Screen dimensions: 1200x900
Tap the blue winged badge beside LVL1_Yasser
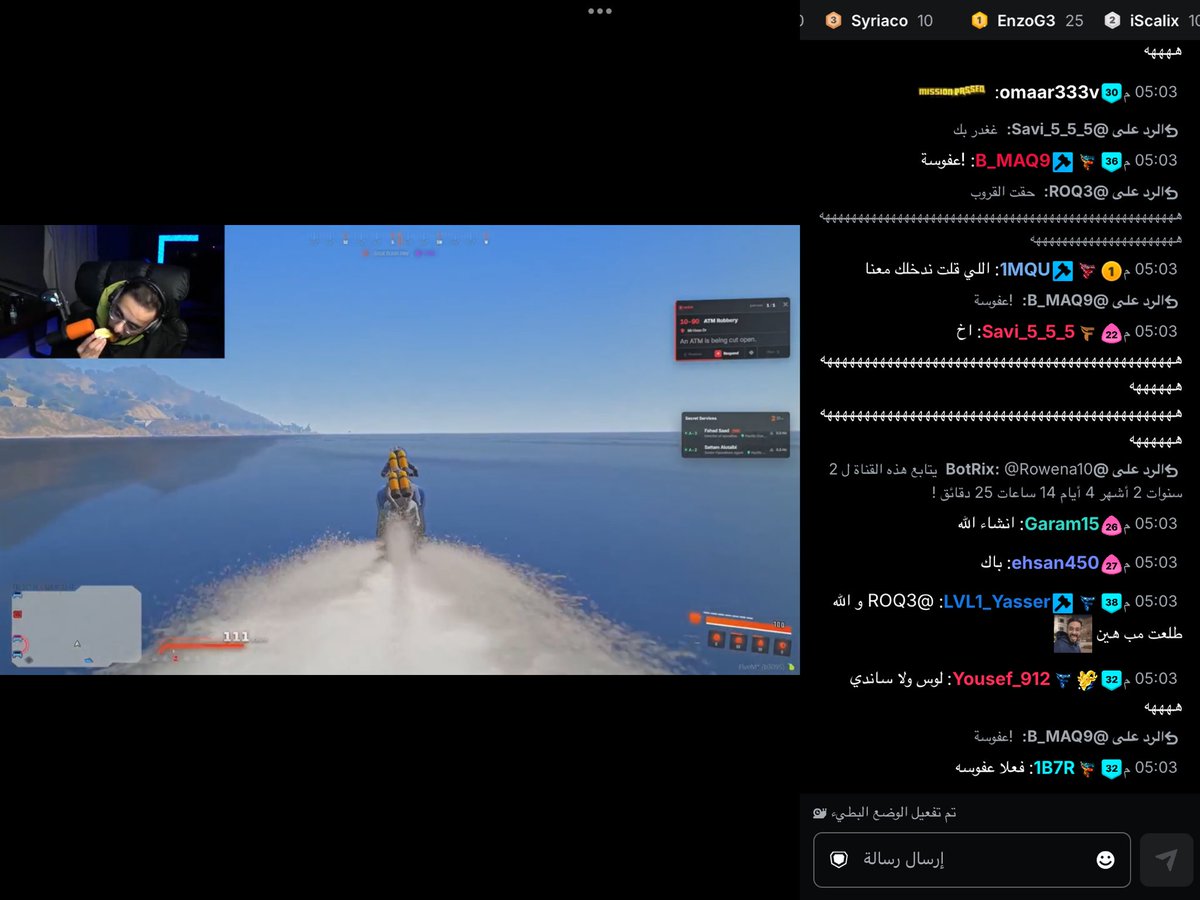click(x=1087, y=602)
